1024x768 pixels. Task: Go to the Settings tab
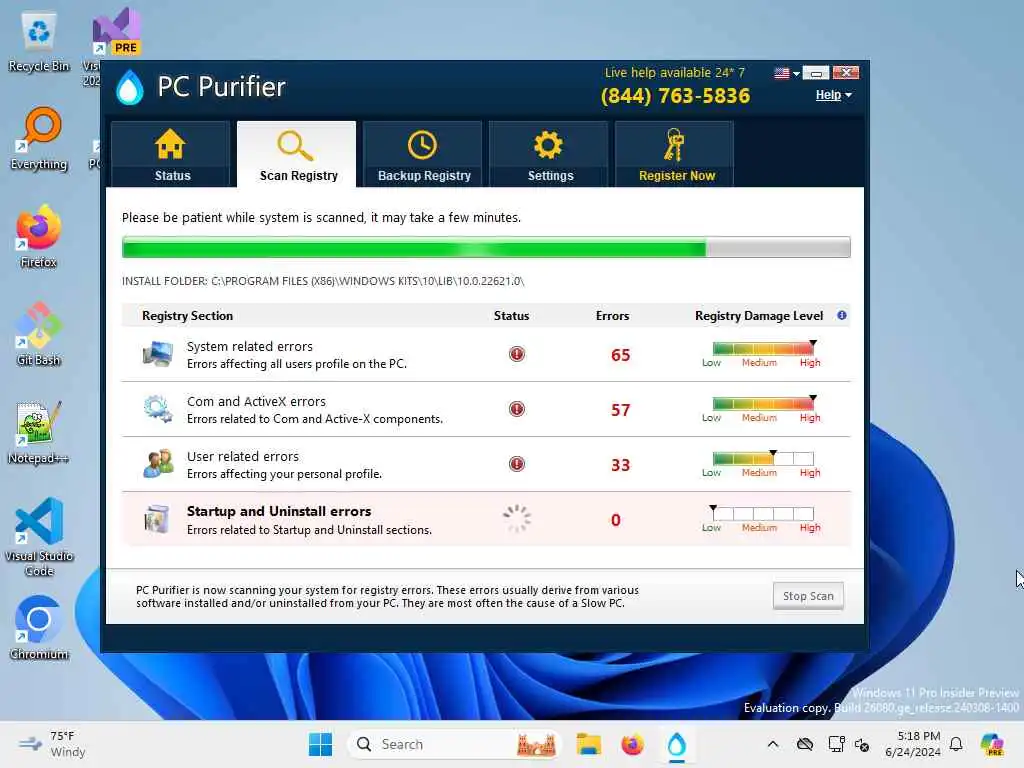pos(549,154)
